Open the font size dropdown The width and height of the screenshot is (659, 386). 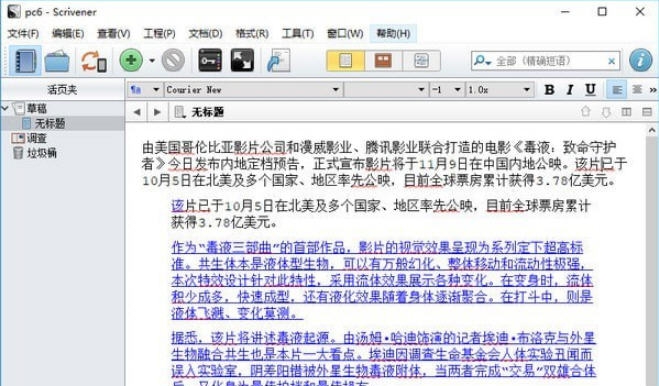click(446, 90)
